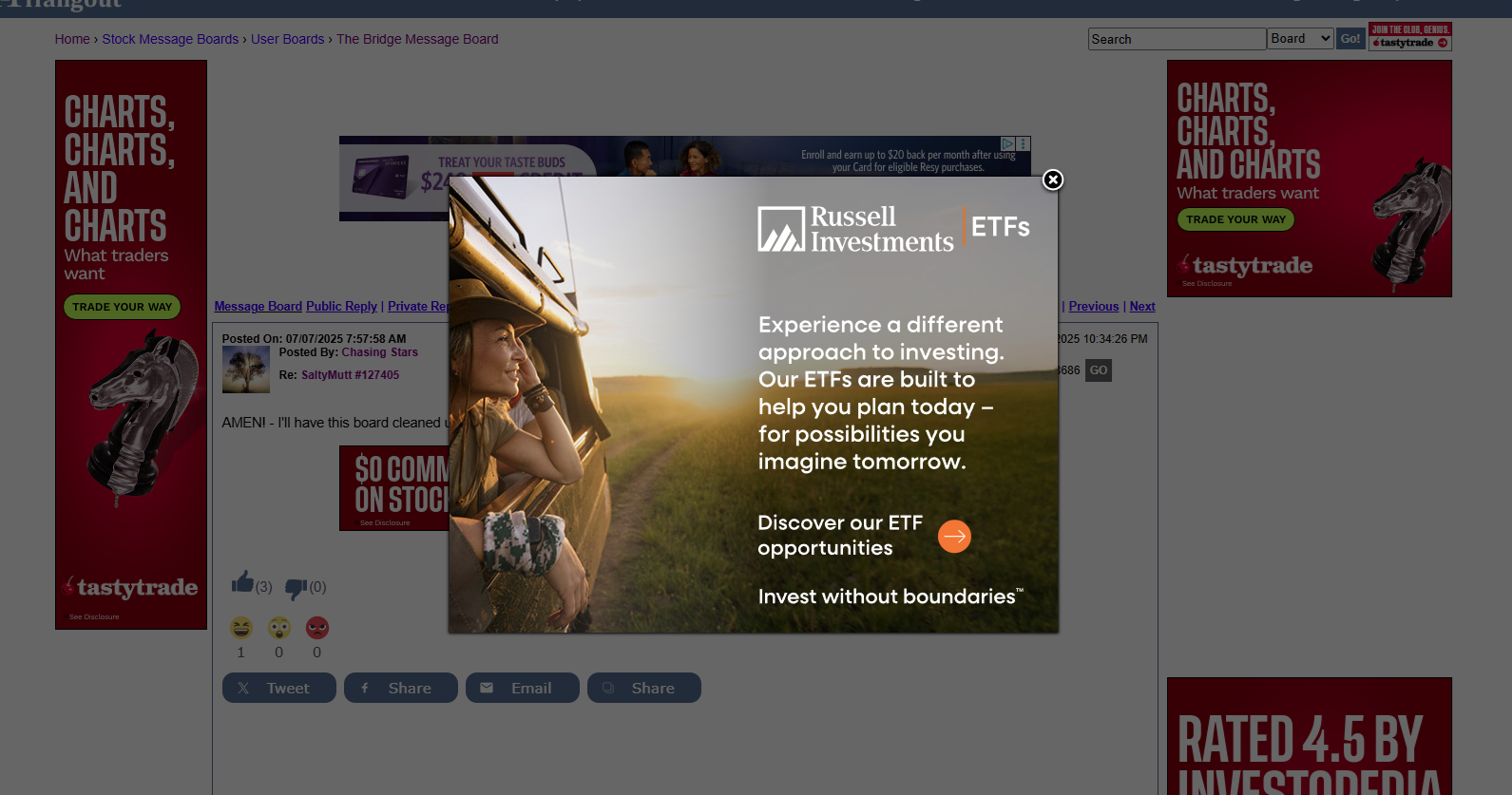Go to the Previous message
The image size is (1512, 795).
pyautogui.click(x=1093, y=307)
